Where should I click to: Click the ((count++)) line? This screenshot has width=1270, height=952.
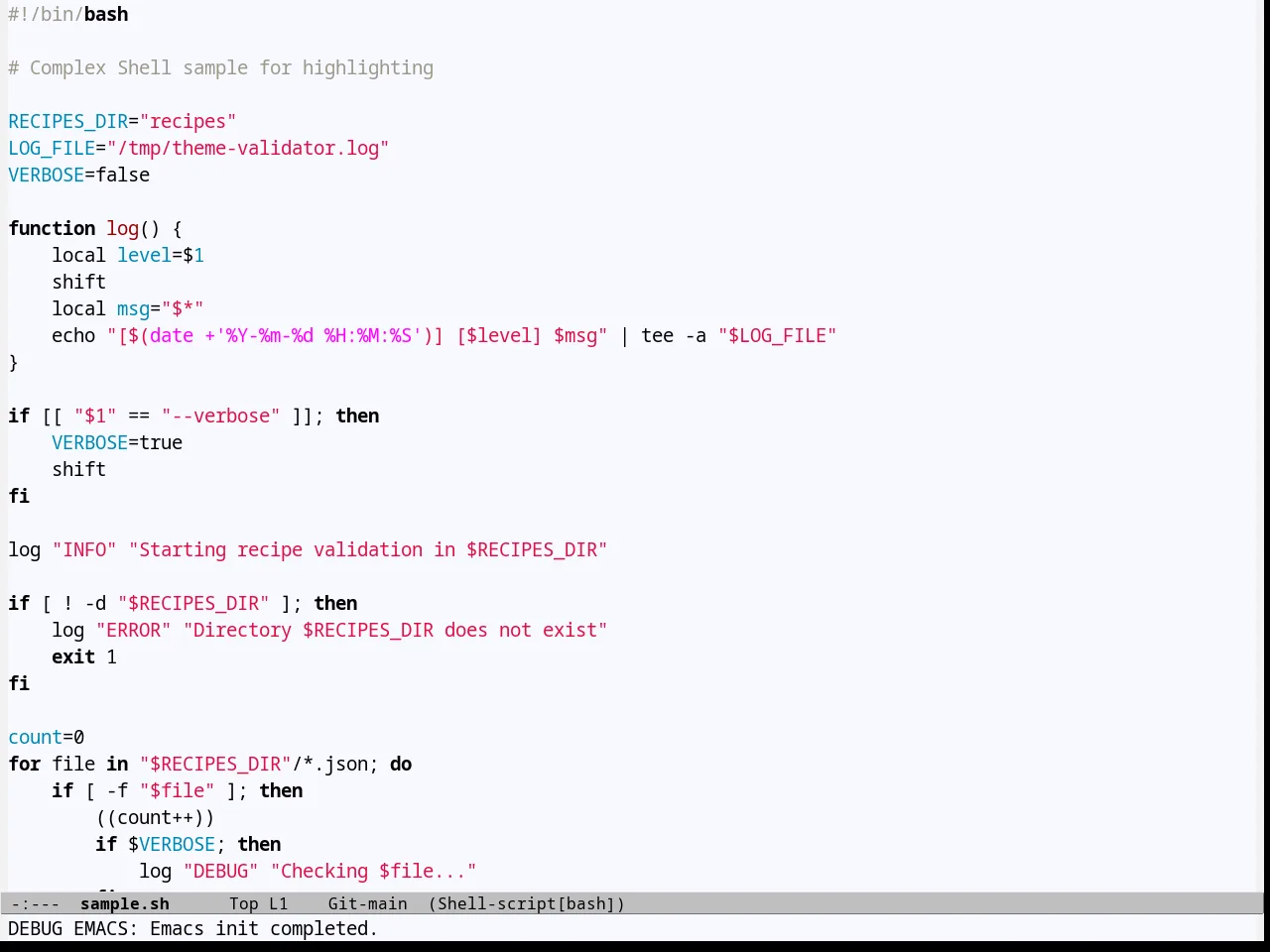(x=155, y=817)
